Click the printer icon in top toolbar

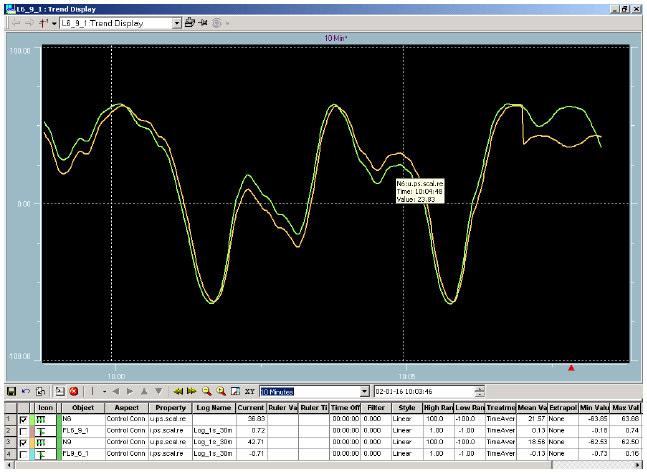tap(189, 23)
